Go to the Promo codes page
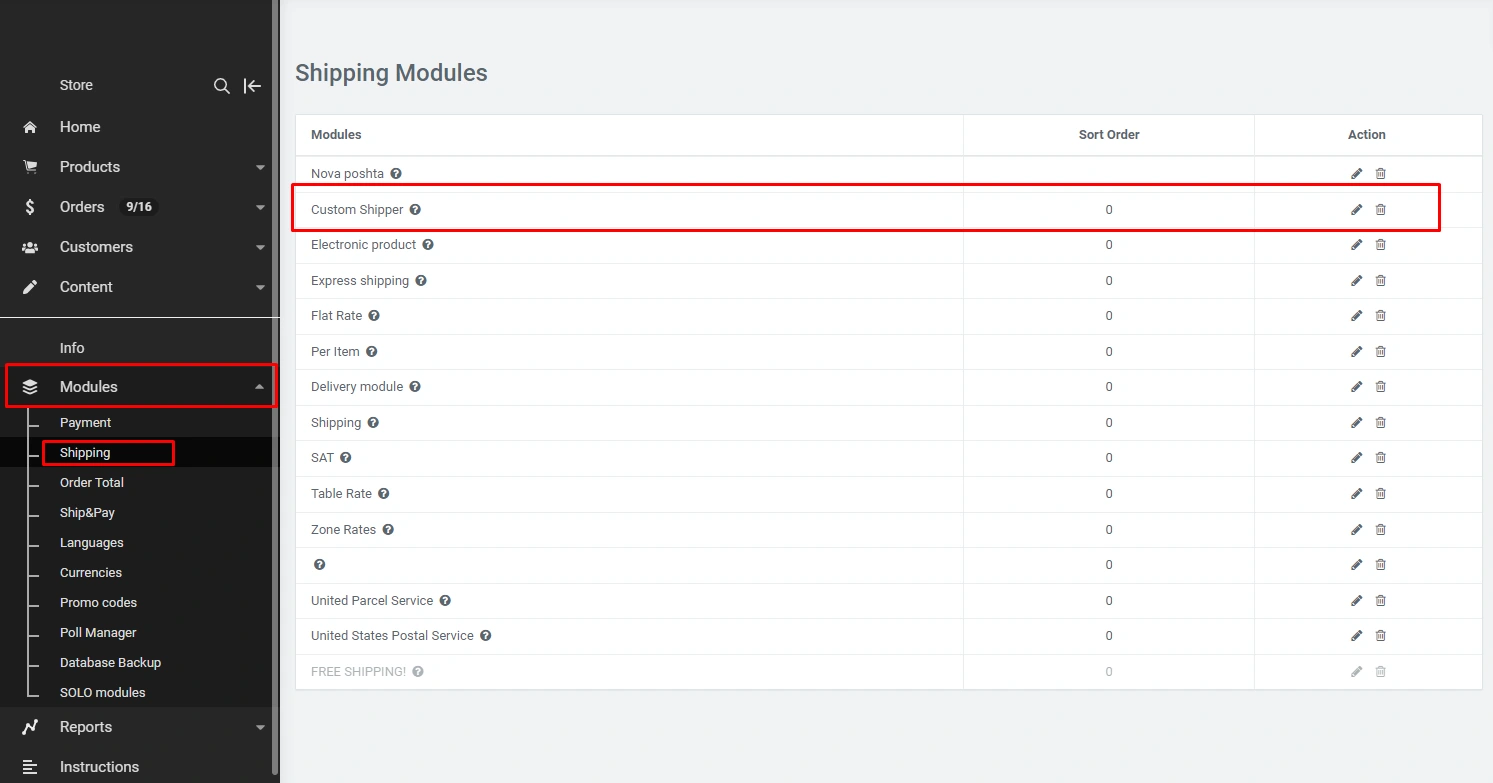Viewport: 1493px width, 783px height. coord(98,603)
